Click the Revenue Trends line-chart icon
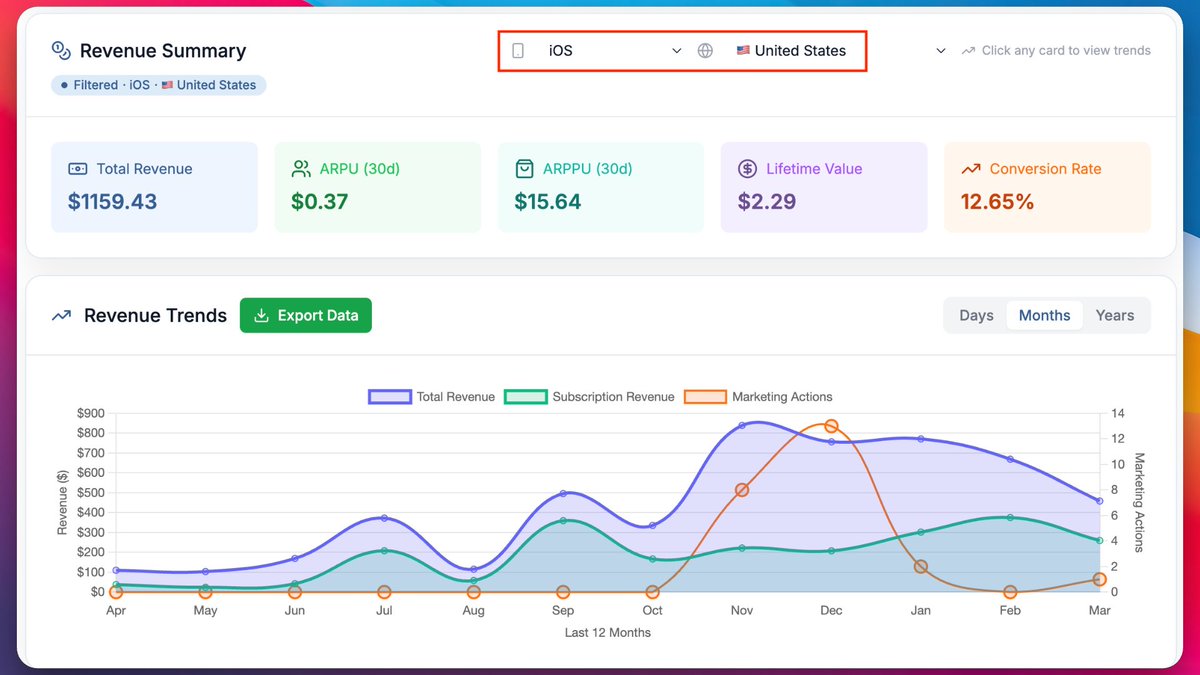Viewport: 1200px width, 675px height. tap(61, 315)
